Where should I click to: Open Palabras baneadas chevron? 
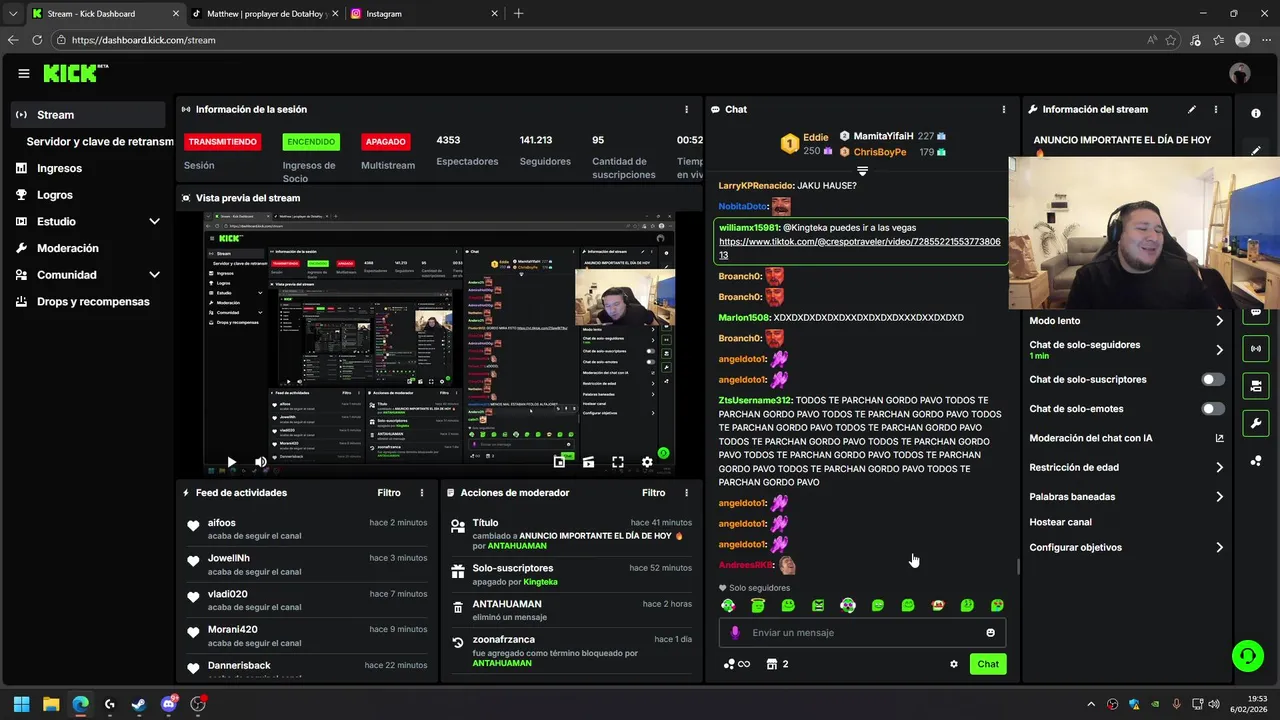(x=1219, y=497)
